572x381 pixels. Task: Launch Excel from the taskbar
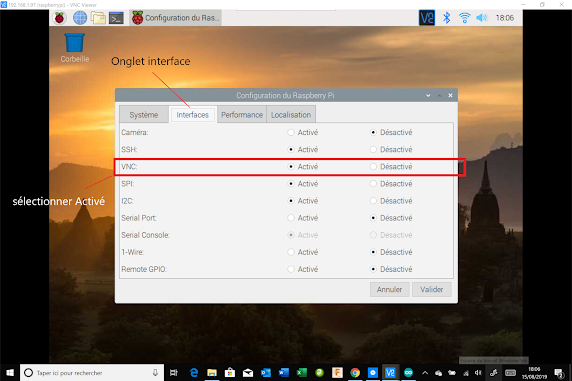tap(301, 373)
